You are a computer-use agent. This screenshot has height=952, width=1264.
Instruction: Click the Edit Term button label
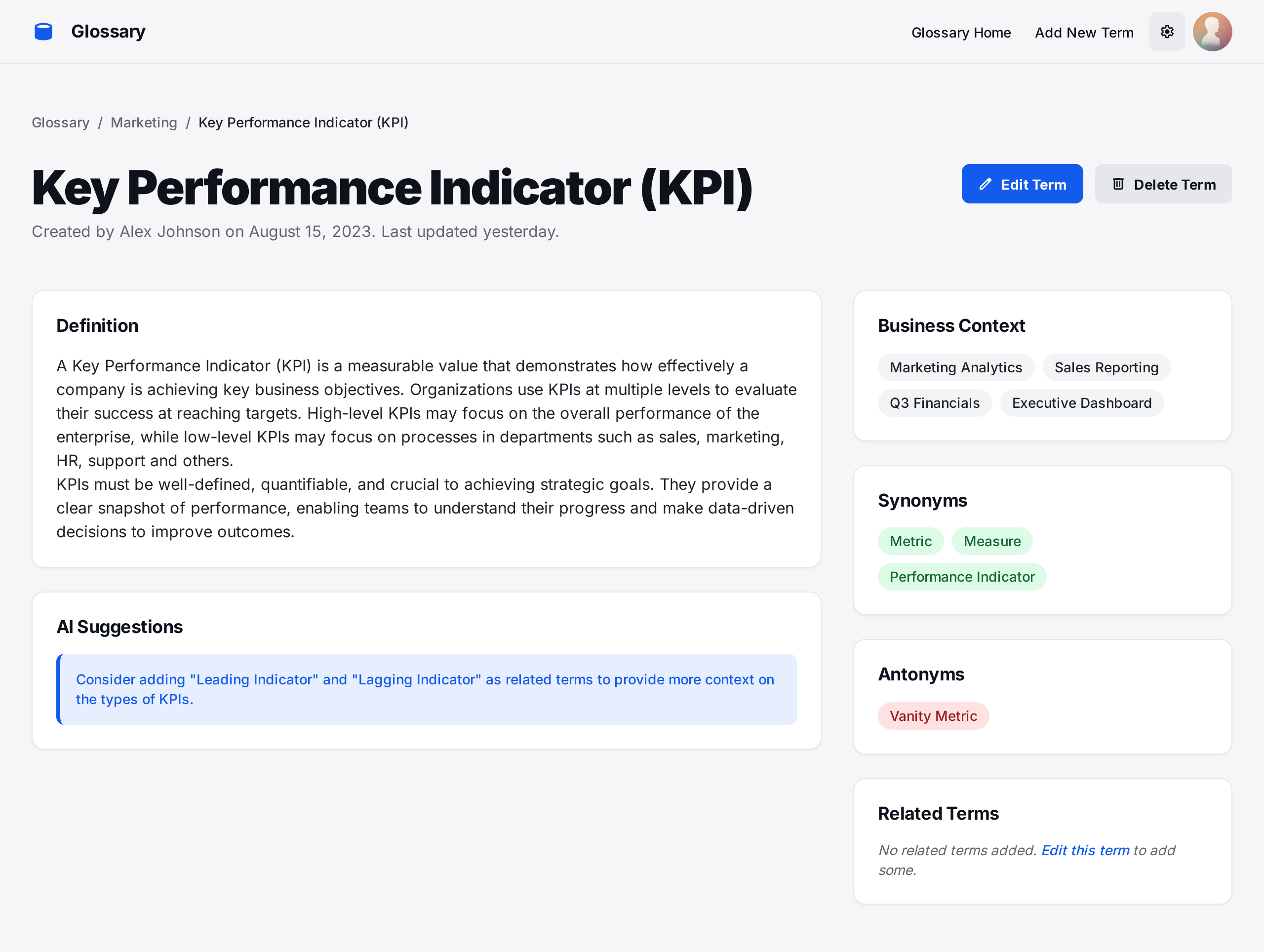(1033, 185)
